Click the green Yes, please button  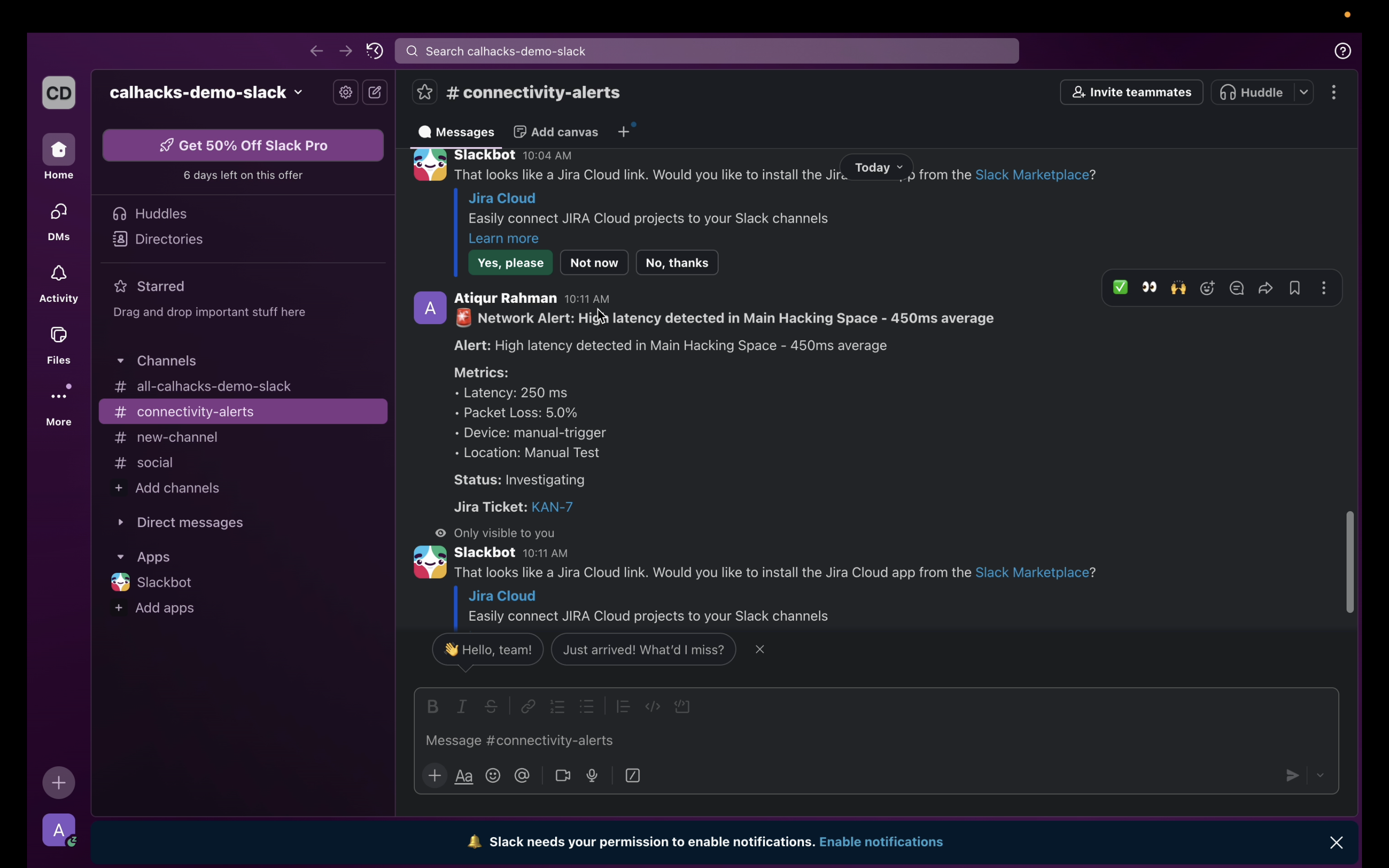click(510, 263)
